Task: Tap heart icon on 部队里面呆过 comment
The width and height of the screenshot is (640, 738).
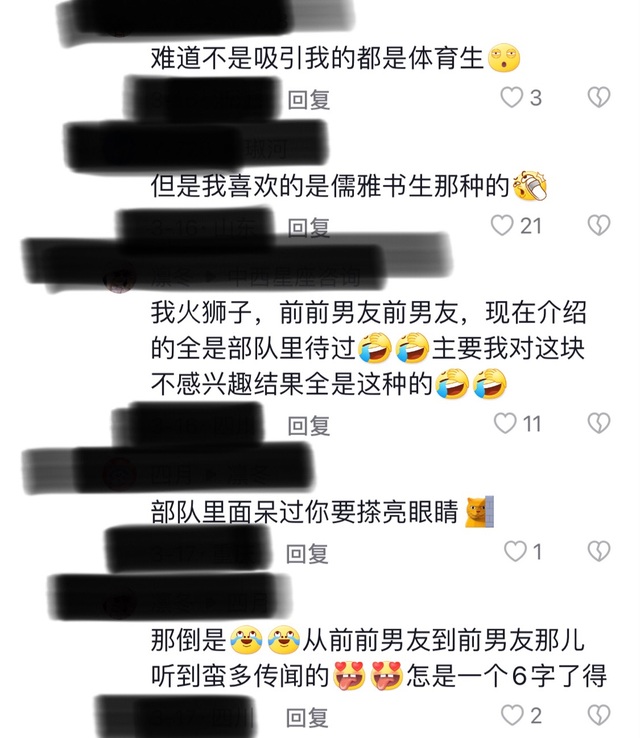Action: point(515,551)
